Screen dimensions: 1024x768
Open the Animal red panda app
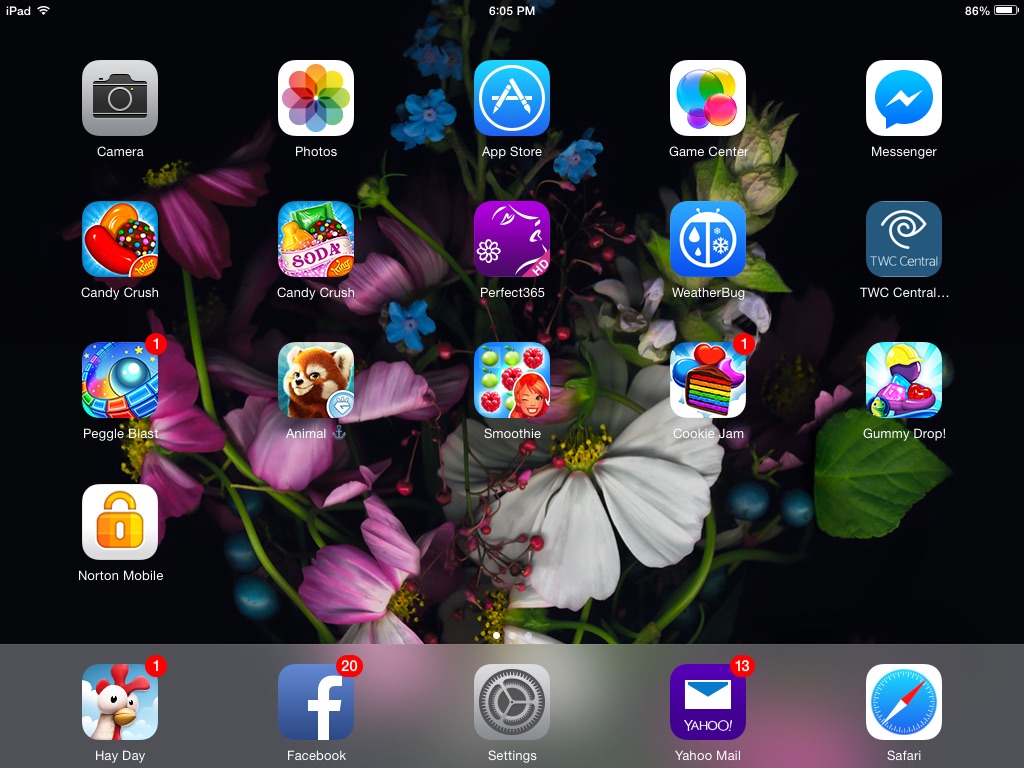click(x=315, y=380)
